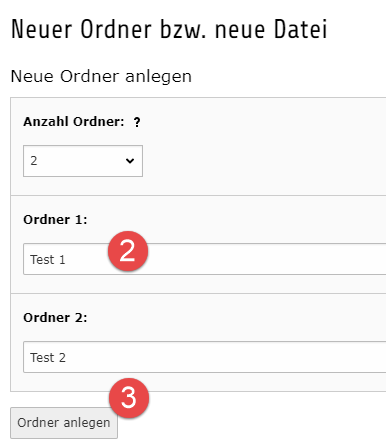Click the red step 3 badge
The image size is (386, 448).
129,398
